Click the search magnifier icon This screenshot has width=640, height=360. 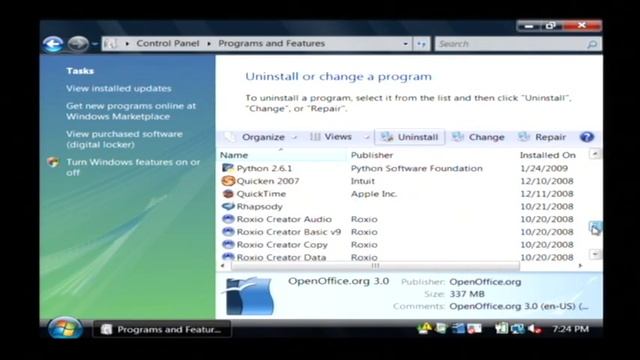coord(592,44)
